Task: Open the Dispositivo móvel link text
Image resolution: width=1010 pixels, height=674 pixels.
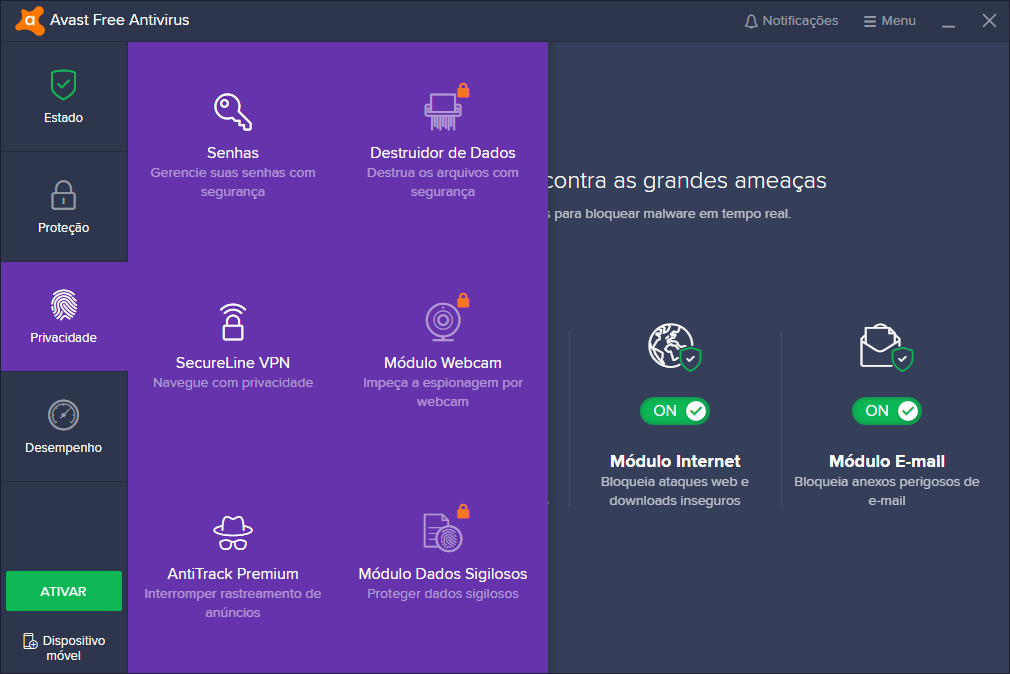Action: [x=73, y=648]
